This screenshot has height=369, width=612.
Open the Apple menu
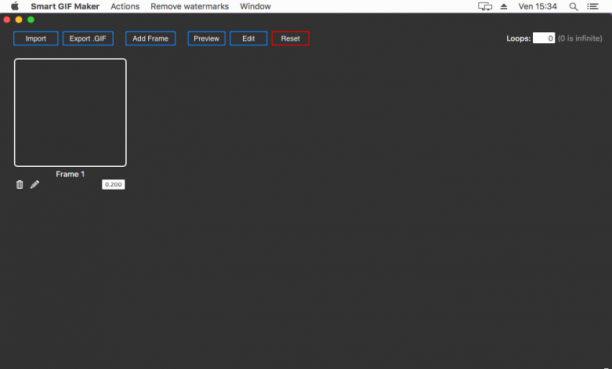15,6
